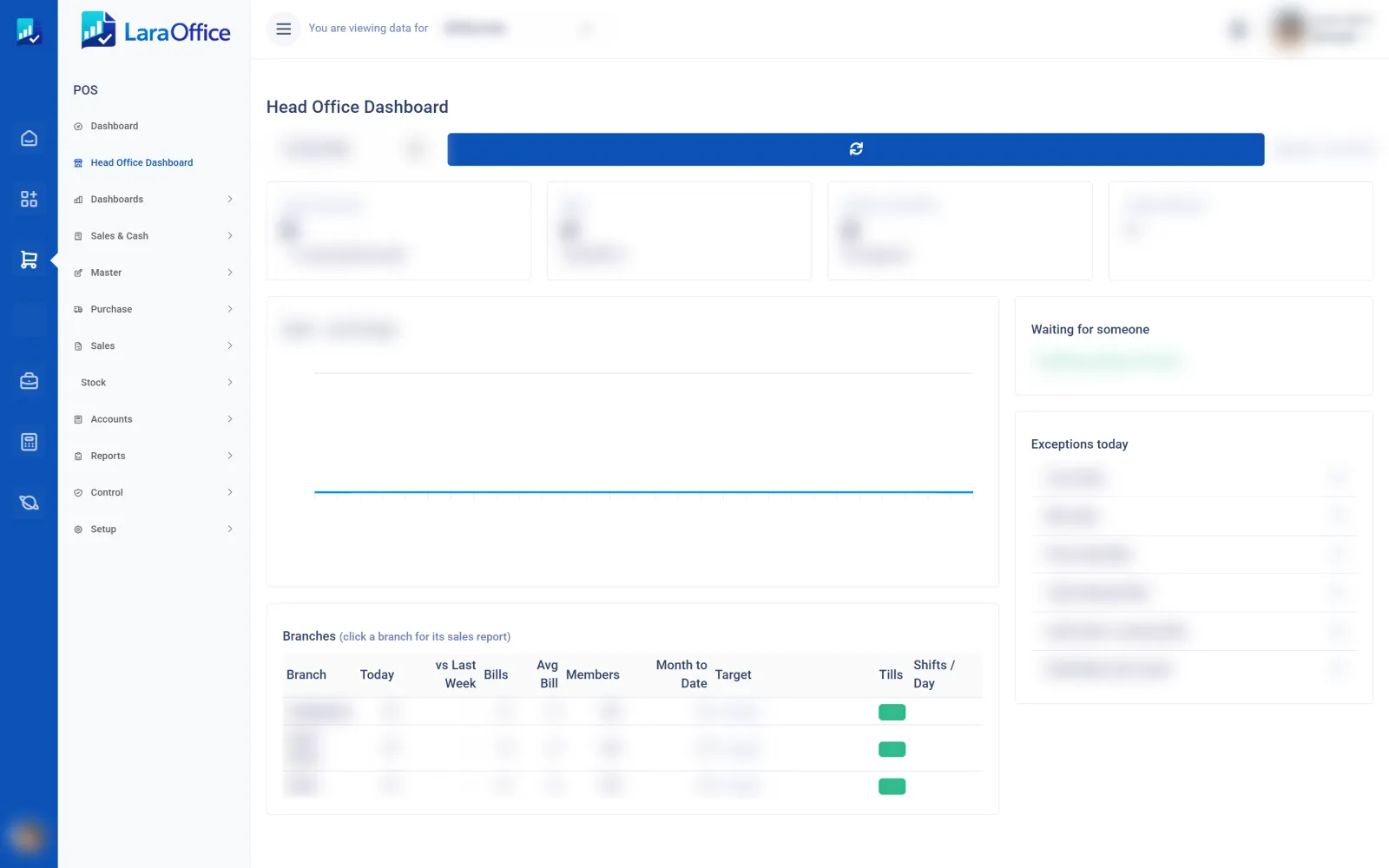Click the Dashboards chart icon

(78, 200)
